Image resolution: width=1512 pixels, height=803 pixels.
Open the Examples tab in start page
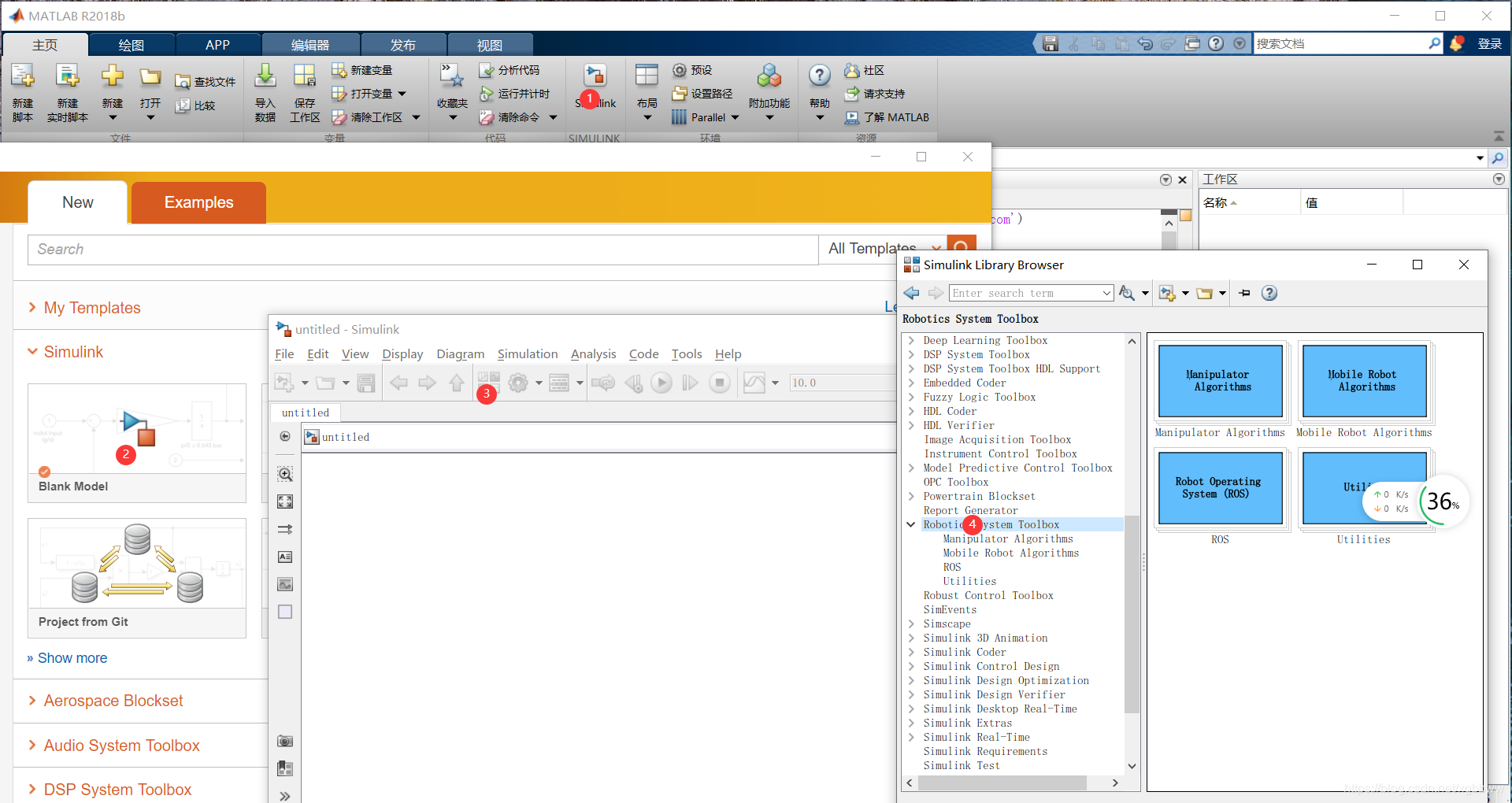pyautogui.click(x=198, y=202)
